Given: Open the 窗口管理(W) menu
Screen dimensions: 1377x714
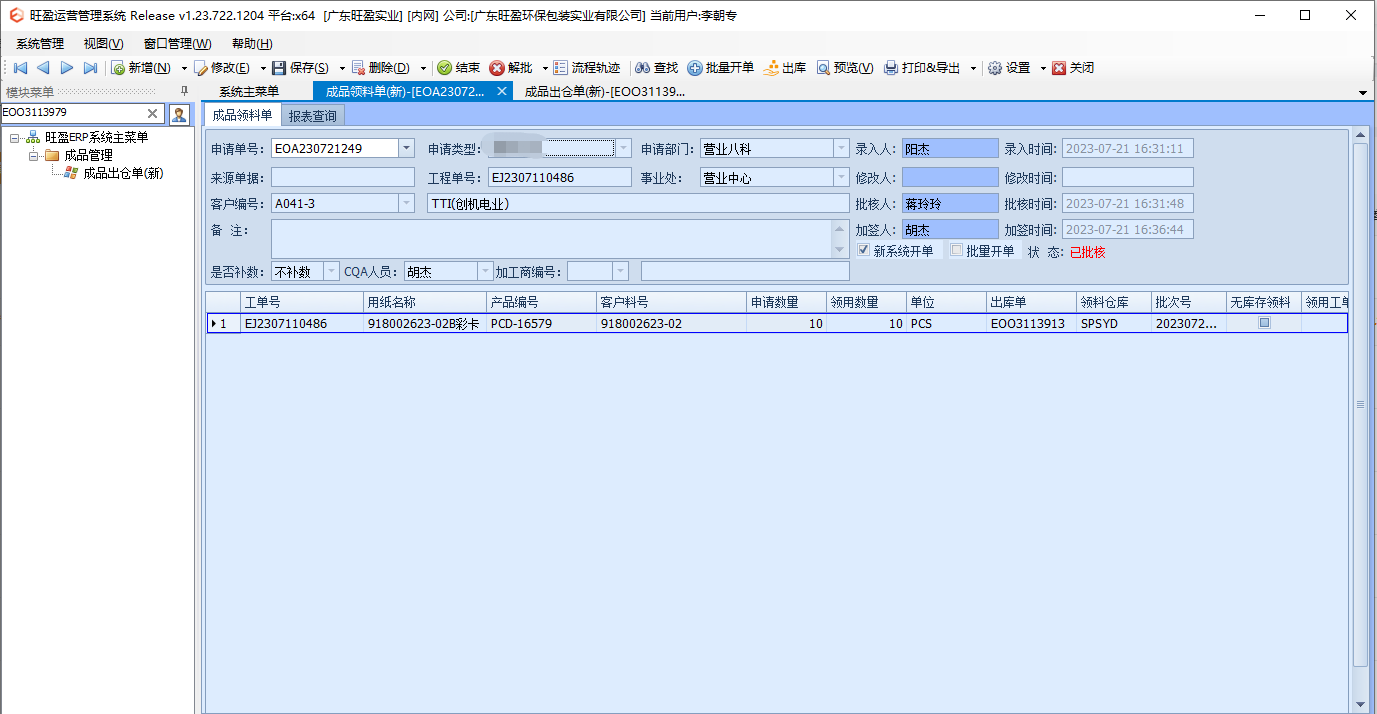Looking at the screenshot, I should [178, 43].
